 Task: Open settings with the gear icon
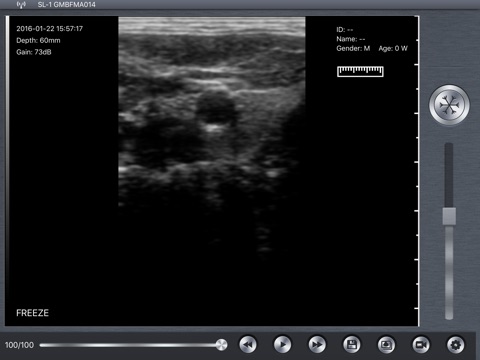456,344
